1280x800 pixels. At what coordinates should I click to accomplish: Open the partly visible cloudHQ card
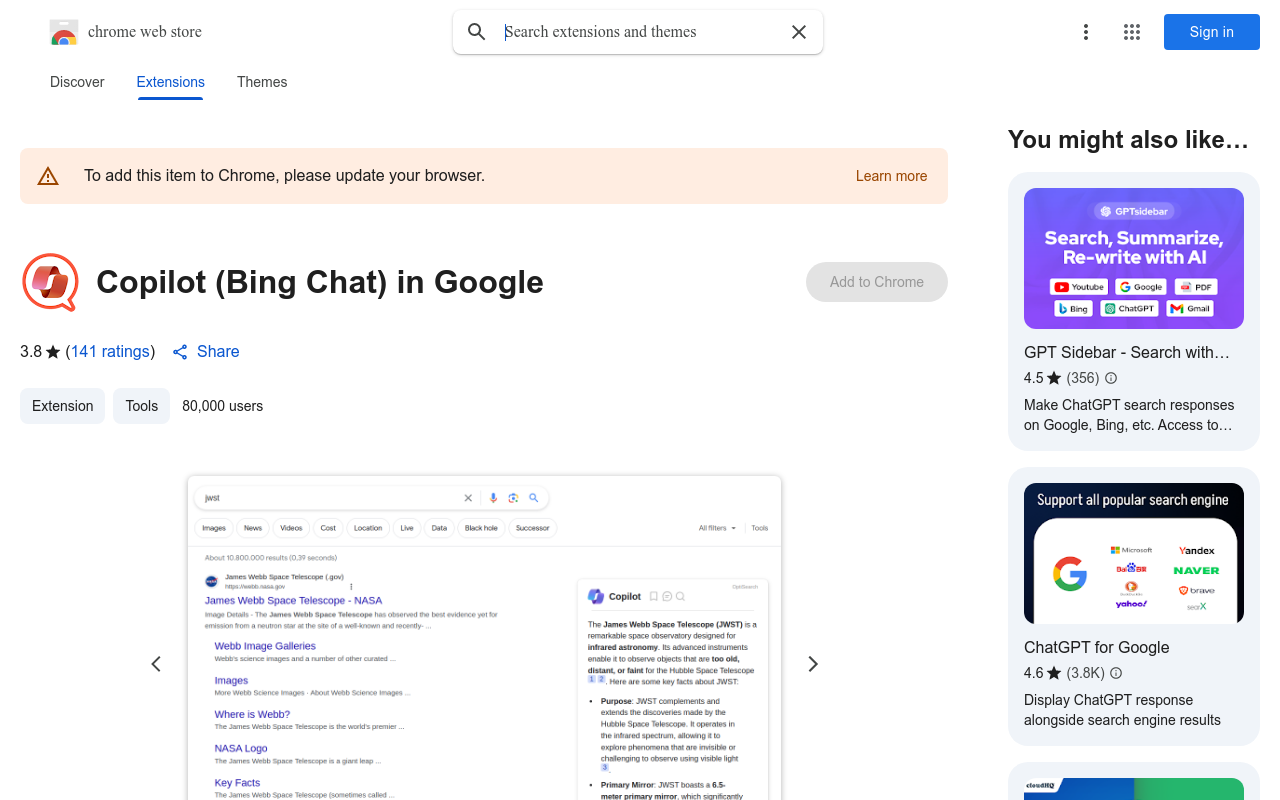(1134, 781)
